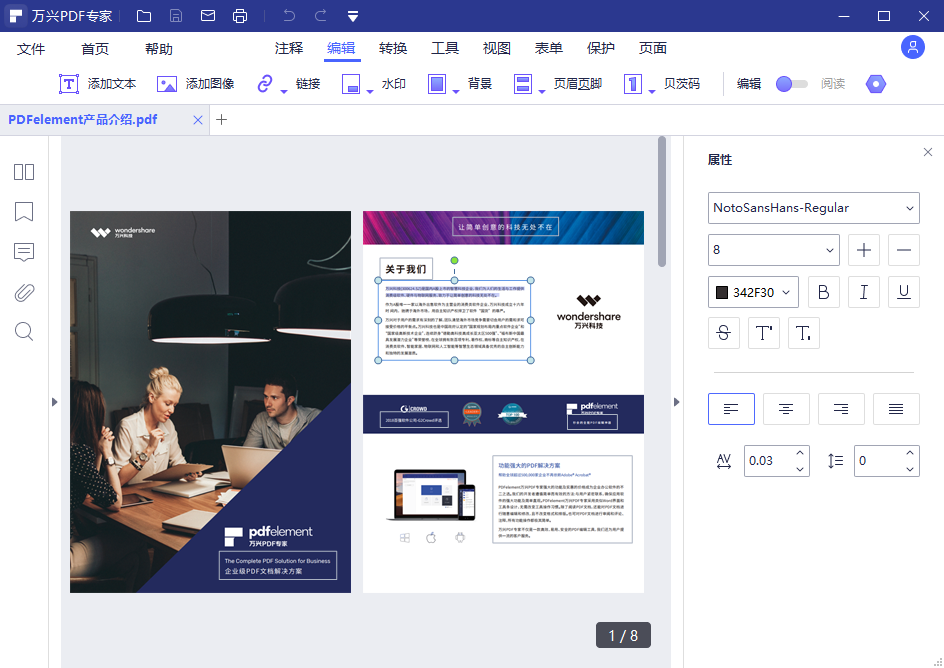Switch from 编辑 to 阅读 mode
The image size is (944, 668).
click(793, 85)
